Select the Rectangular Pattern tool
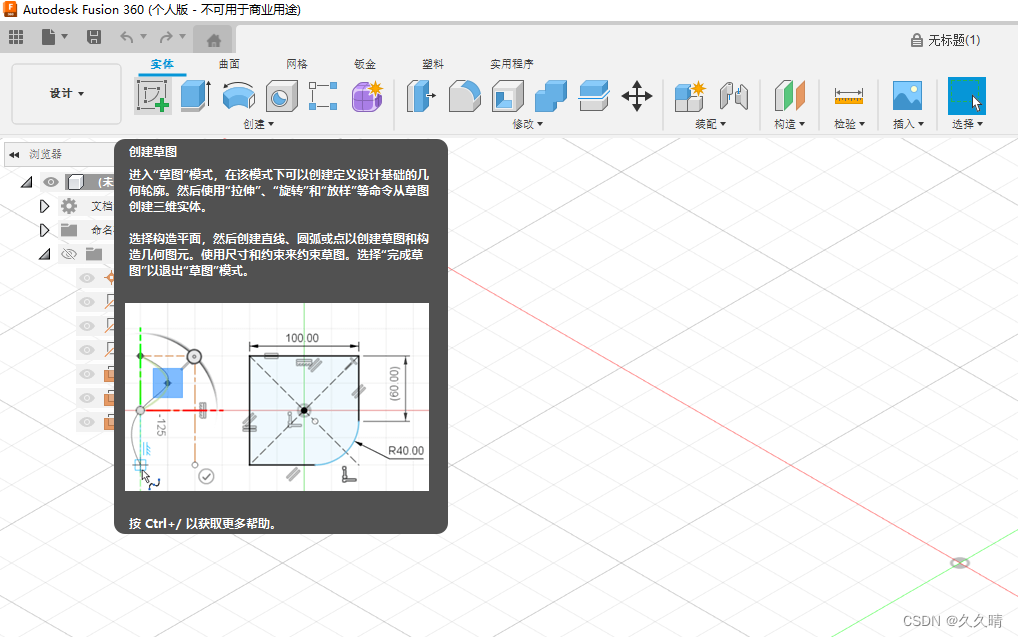The image size is (1018, 637). point(323,96)
